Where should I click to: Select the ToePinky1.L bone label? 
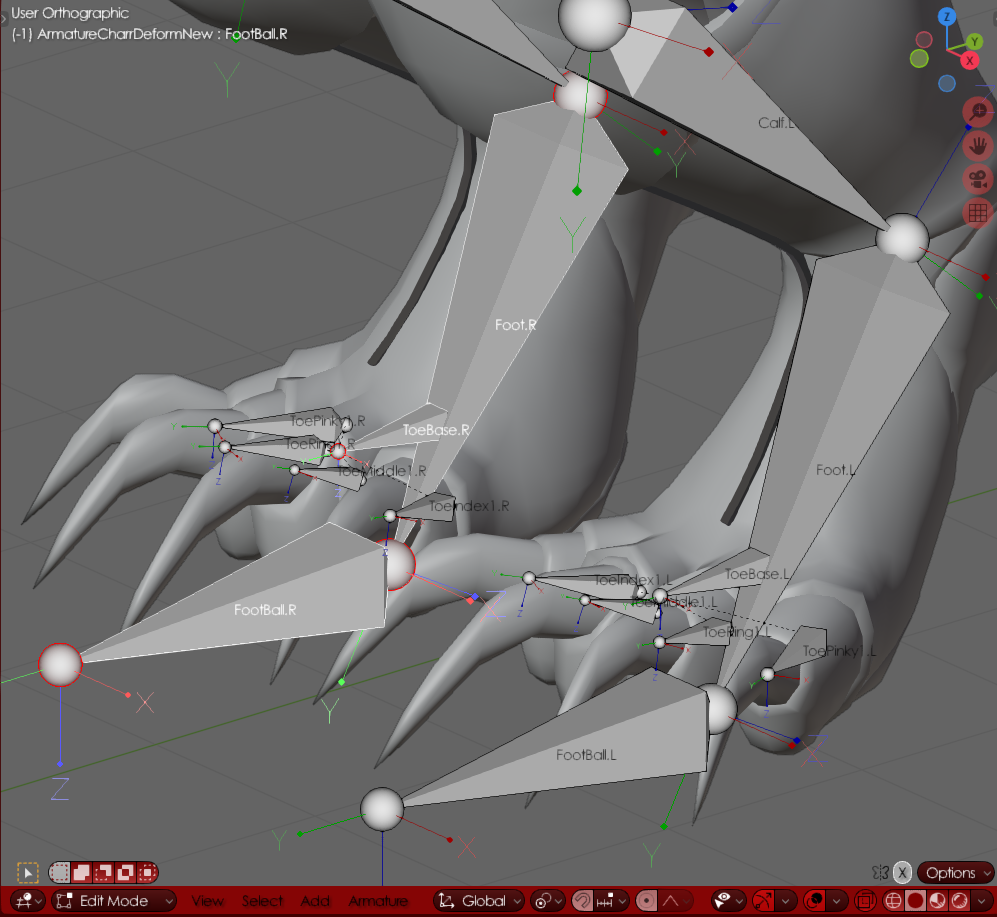pos(839,651)
